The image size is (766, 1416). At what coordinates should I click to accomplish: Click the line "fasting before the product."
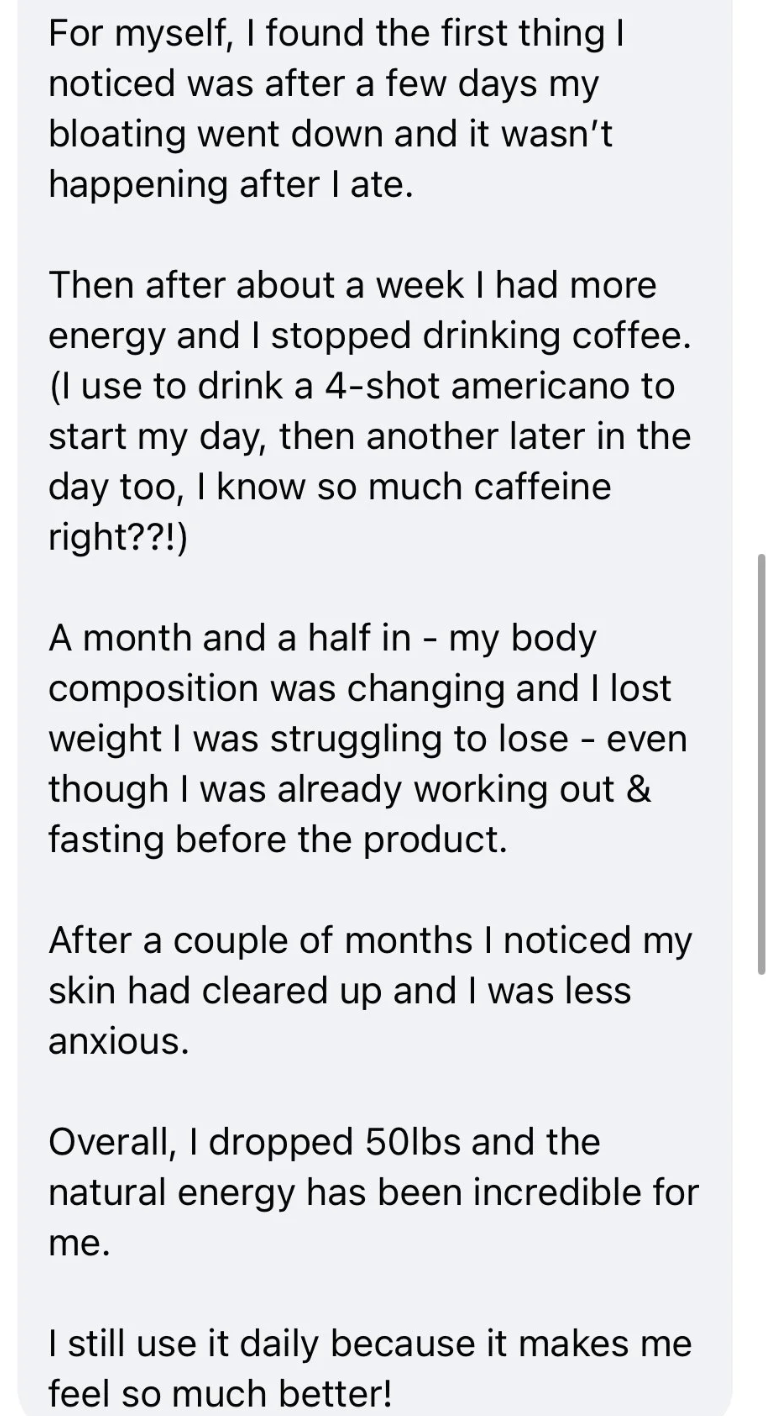(277, 840)
